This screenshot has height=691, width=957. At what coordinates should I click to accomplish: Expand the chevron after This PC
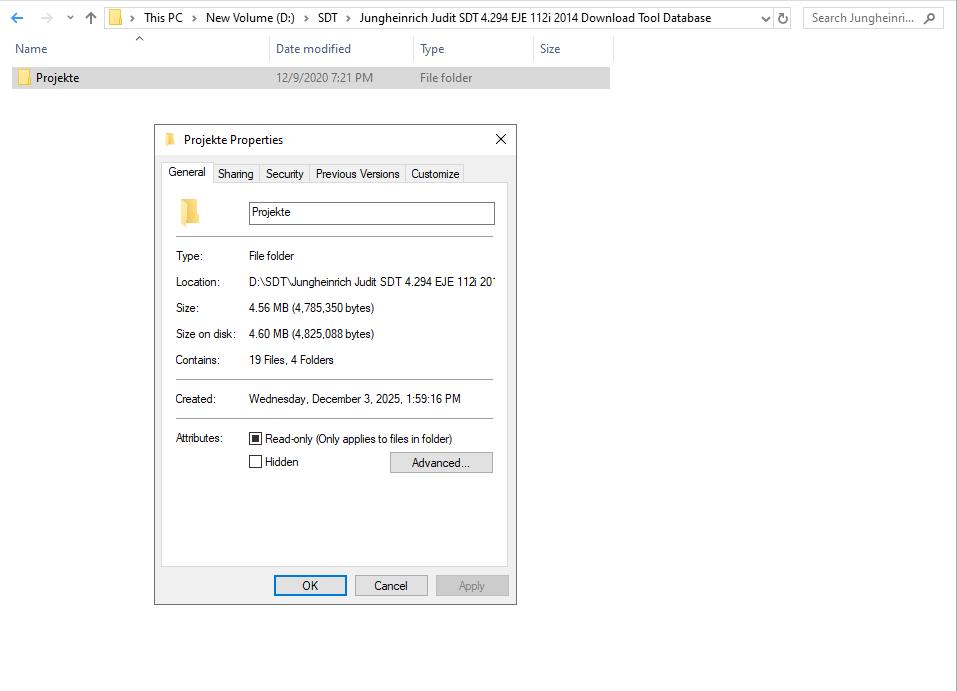[194, 18]
